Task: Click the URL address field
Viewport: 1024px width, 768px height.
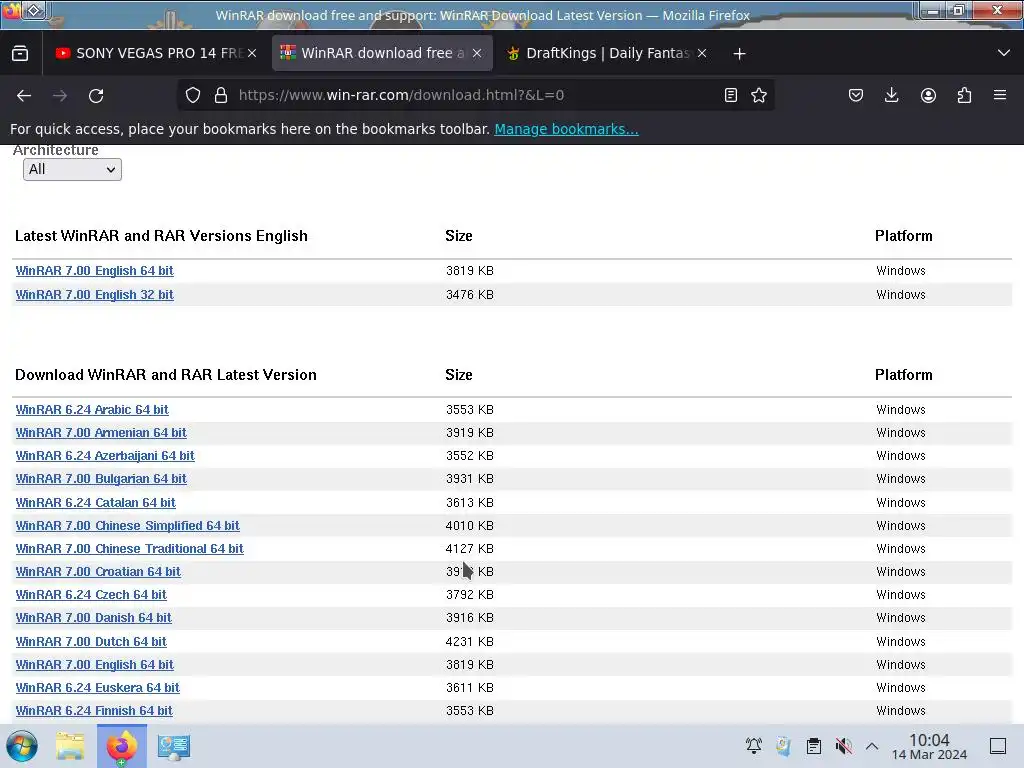Action: pyautogui.click(x=477, y=95)
